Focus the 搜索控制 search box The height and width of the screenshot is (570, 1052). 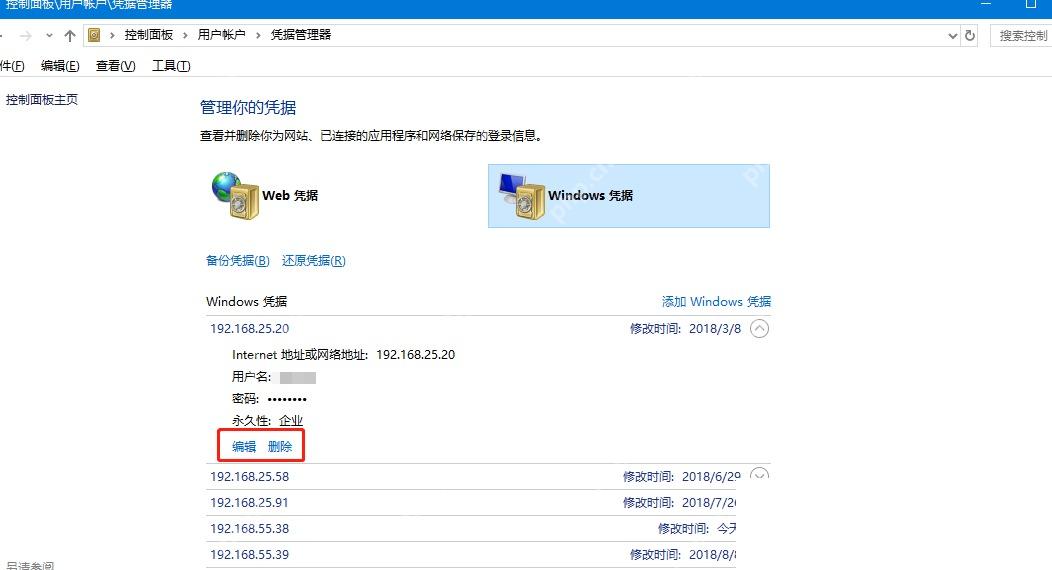pyautogui.click(x=1021, y=36)
